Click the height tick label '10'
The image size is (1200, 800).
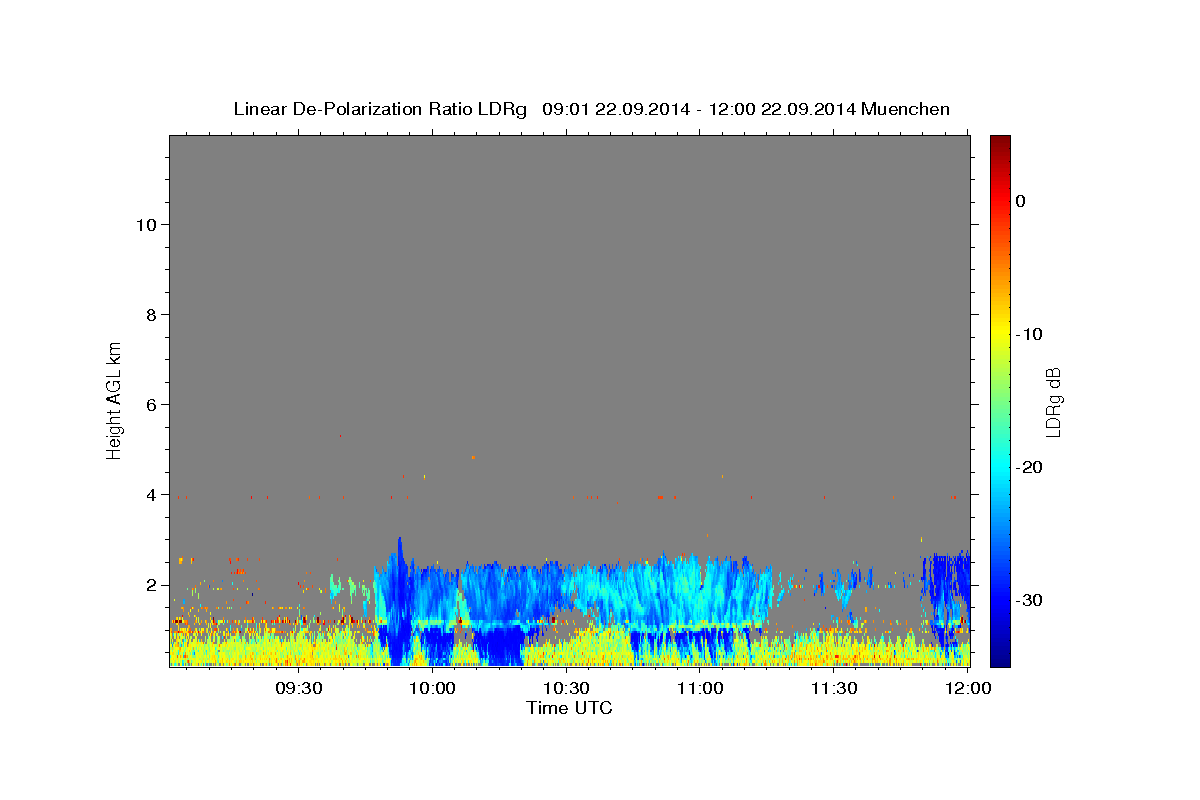click(146, 224)
